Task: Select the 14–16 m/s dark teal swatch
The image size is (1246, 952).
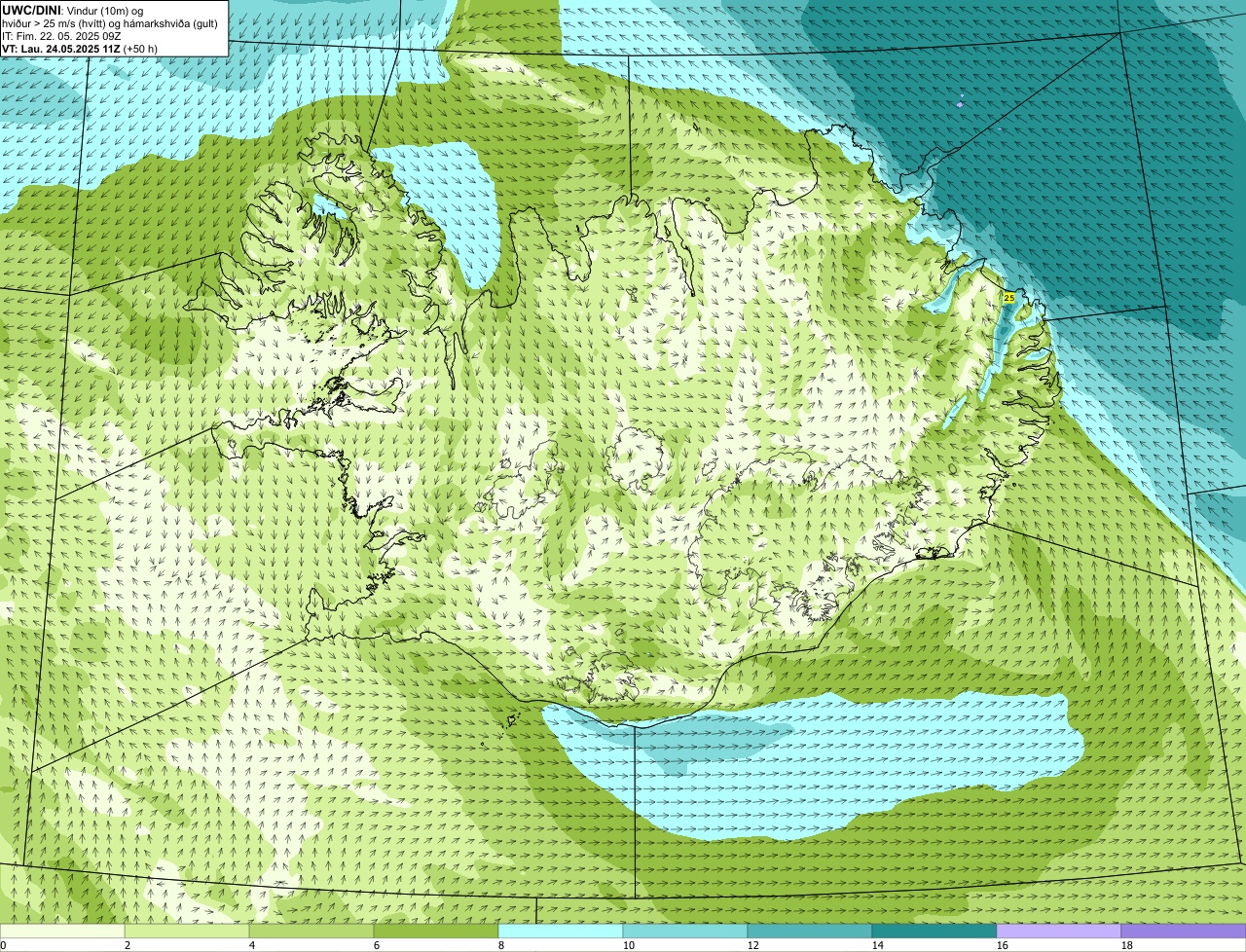Action: click(934, 931)
